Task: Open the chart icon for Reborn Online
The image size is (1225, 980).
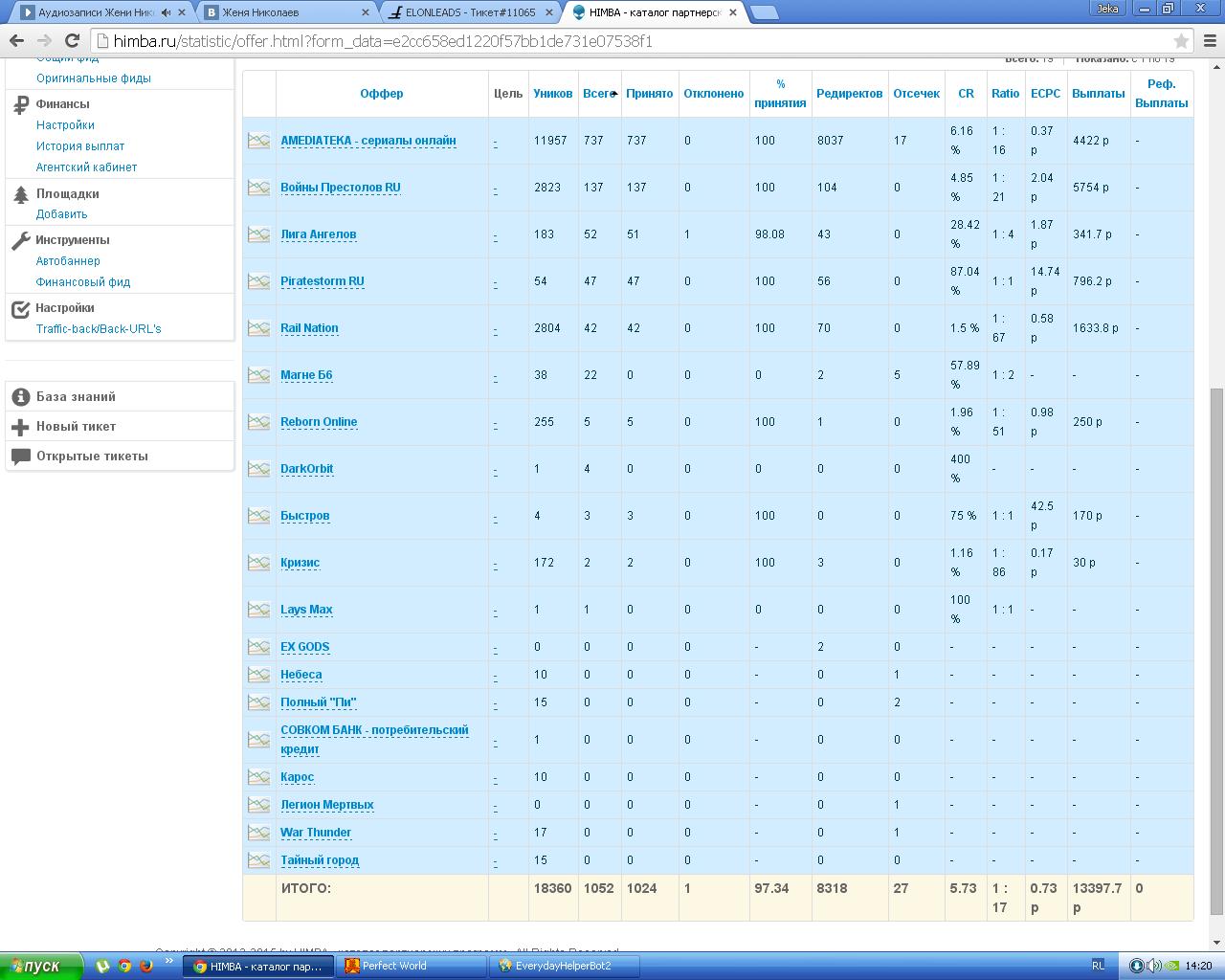Action: coord(258,422)
